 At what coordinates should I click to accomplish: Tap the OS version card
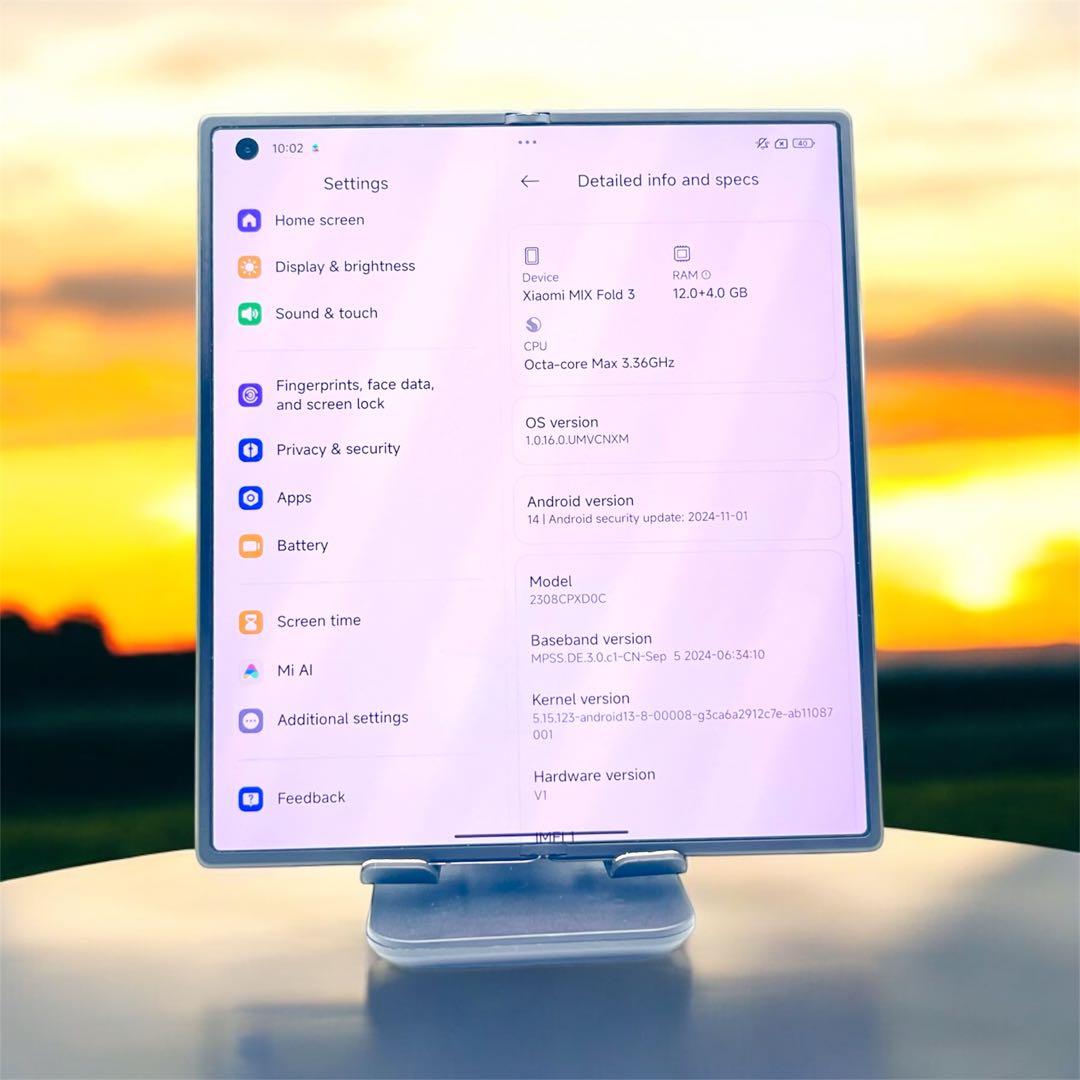(675, 430)
